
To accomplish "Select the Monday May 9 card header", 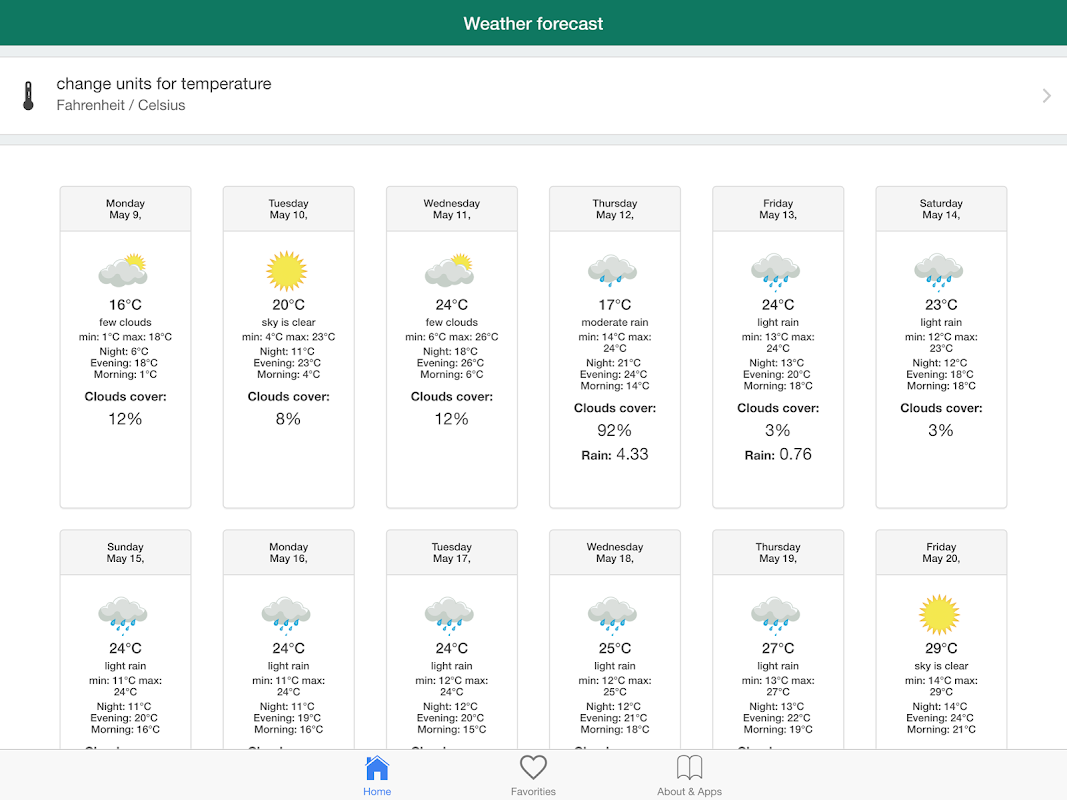I will point(125,209).
